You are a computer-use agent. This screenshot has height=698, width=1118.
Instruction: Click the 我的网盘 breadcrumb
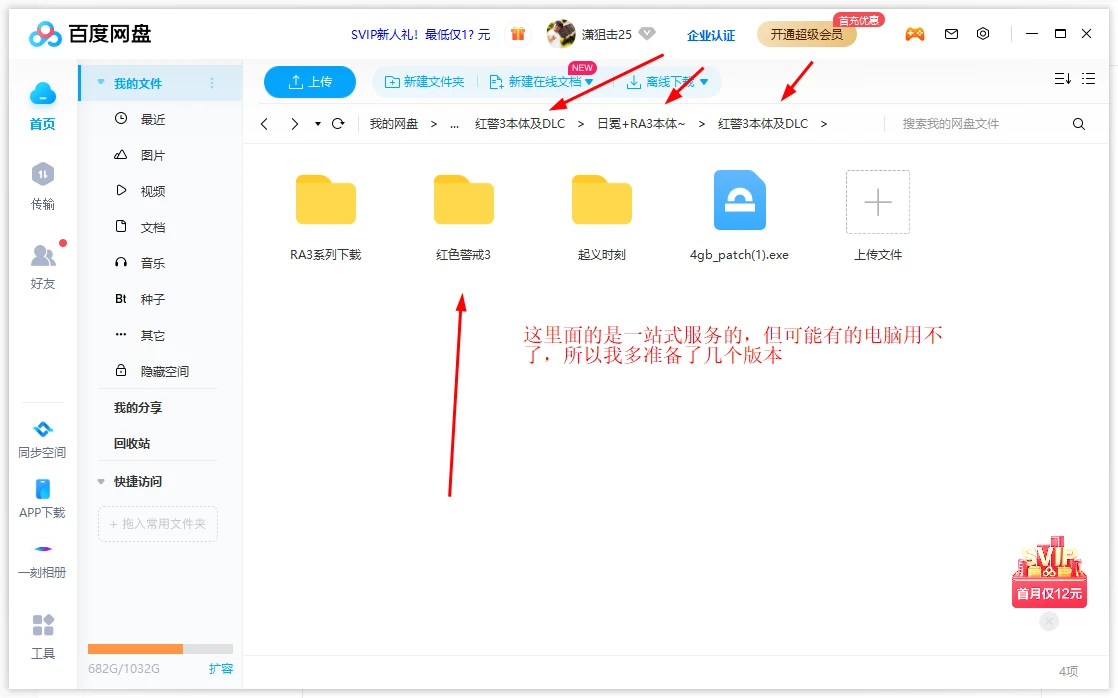pyautogui.click(x=394, y=124)
